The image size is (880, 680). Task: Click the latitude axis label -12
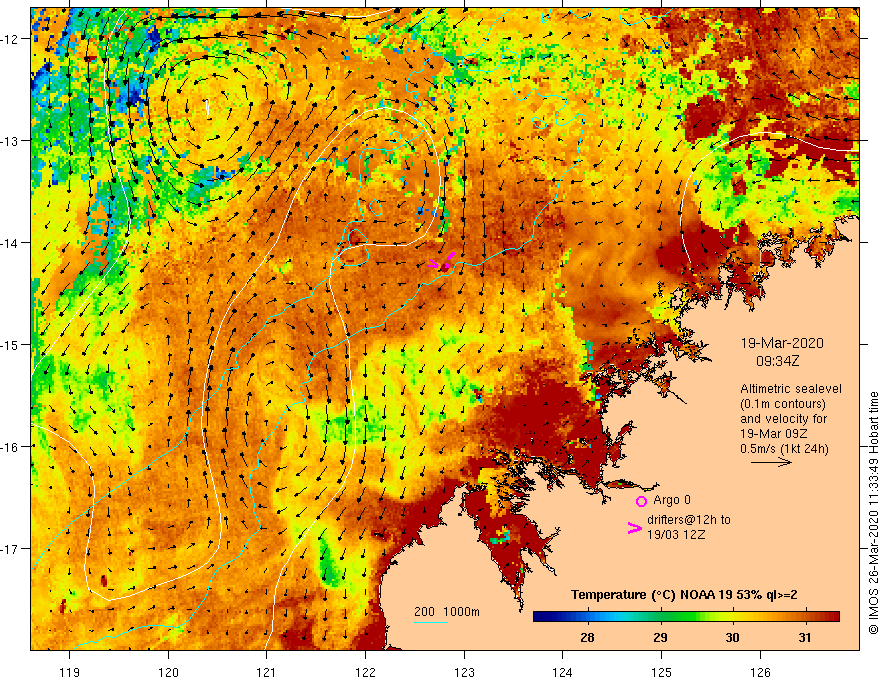pyautogui.click(x=11, y=39)
